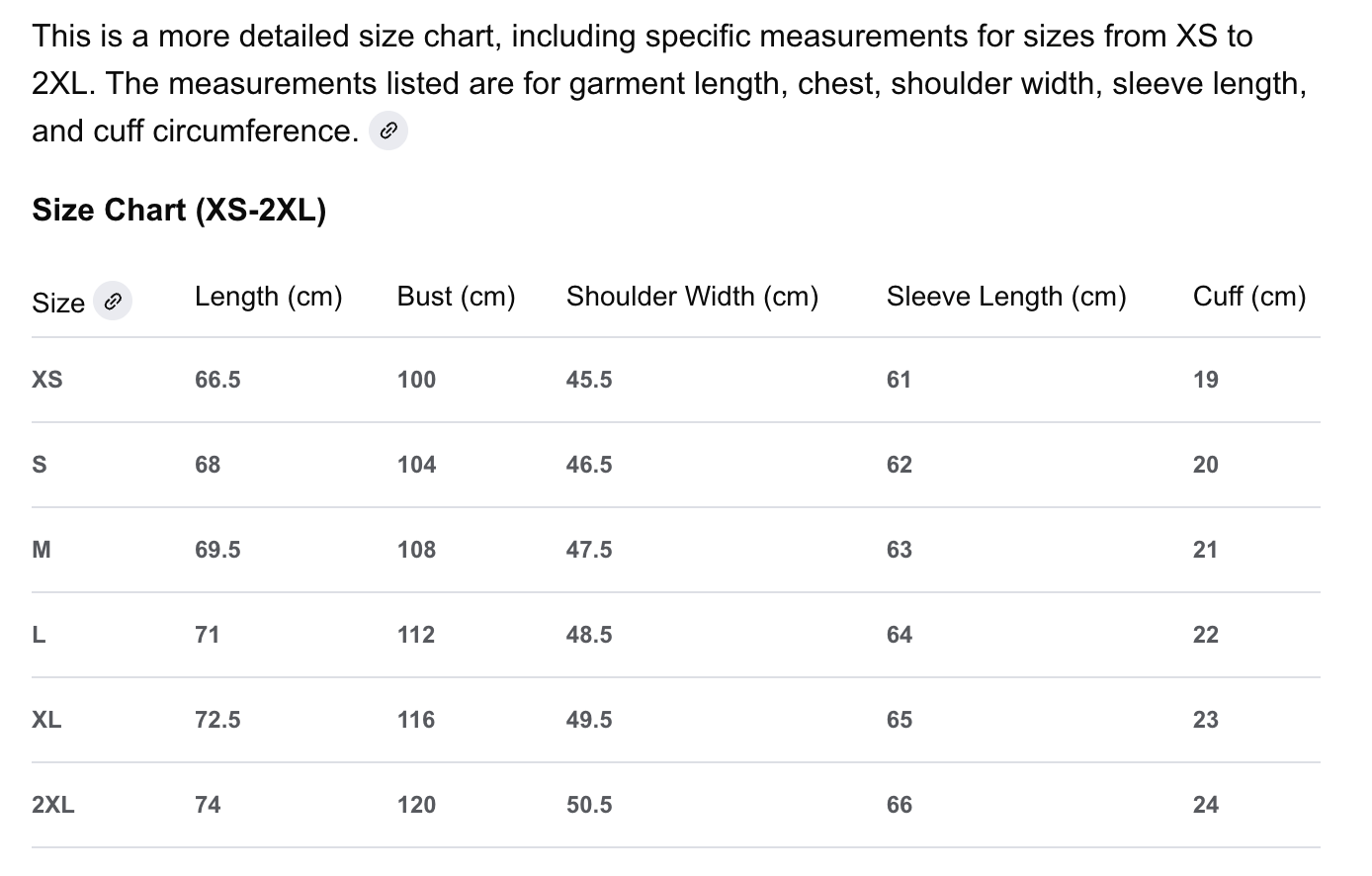The height and width of the screenshot is (876, 1372).
Task: Click the XL row label
Action: [46, 720]
